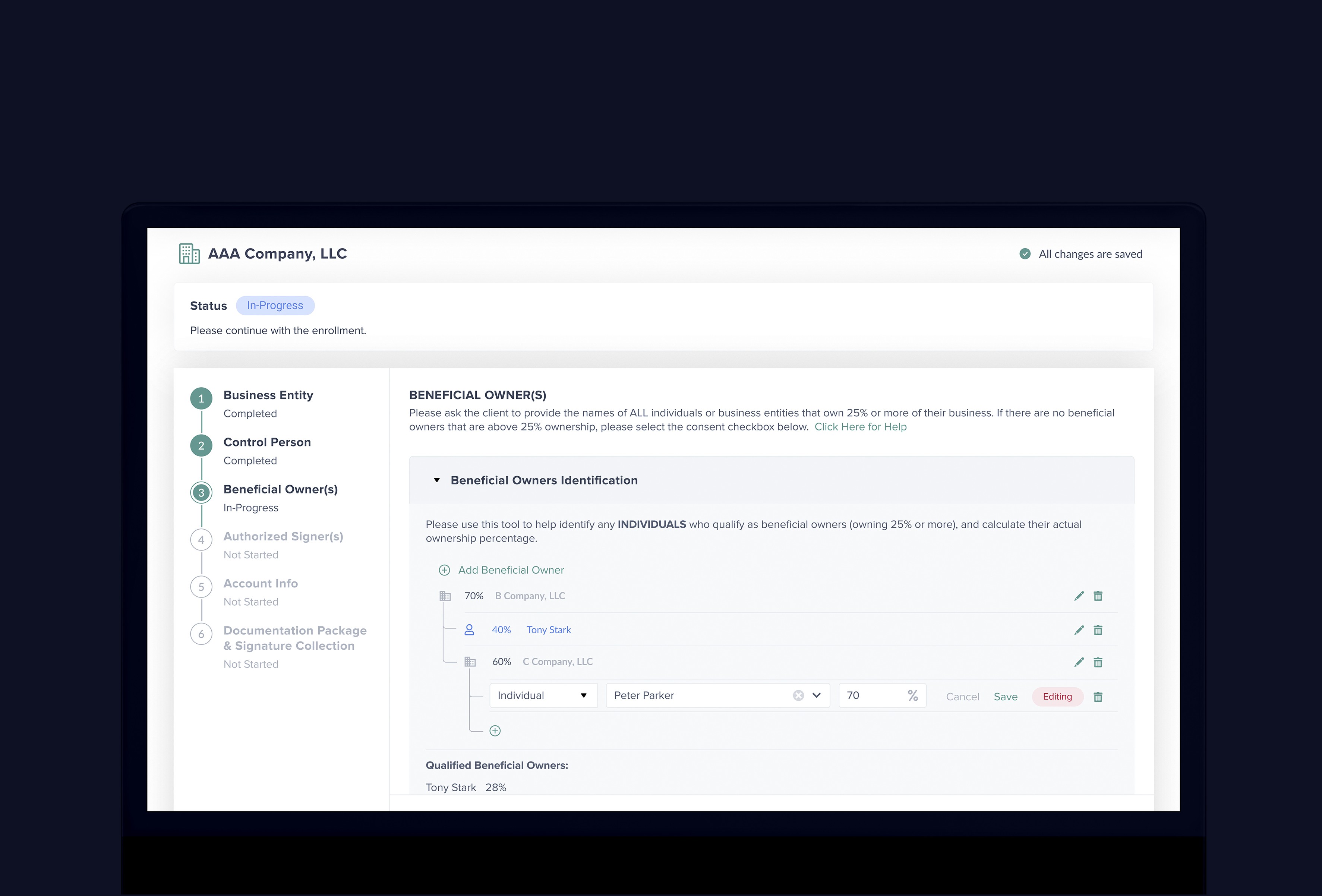Go to Business Entity step
The width and height of the screenshot is (1322, 896).
click(x=268, y=395)
